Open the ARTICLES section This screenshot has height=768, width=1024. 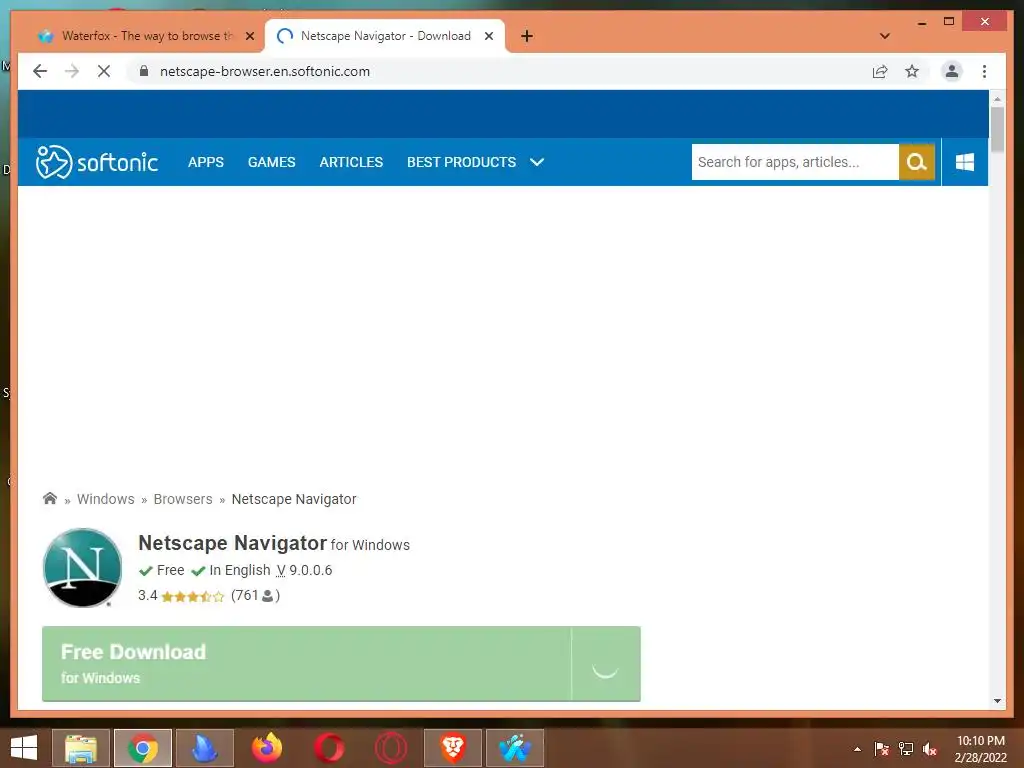(x=351, y=162)
